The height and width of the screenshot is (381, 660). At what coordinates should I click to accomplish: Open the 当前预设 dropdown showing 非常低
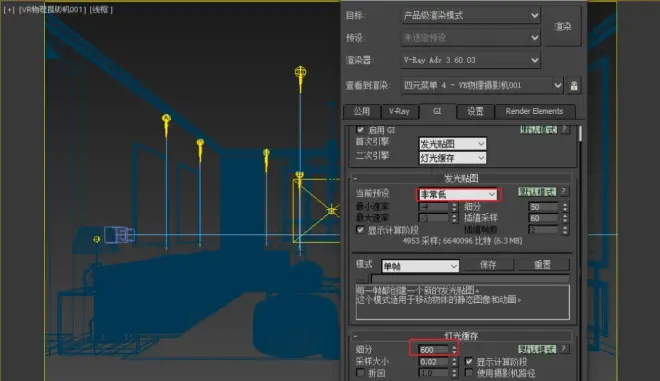click(x=458, y=194)
